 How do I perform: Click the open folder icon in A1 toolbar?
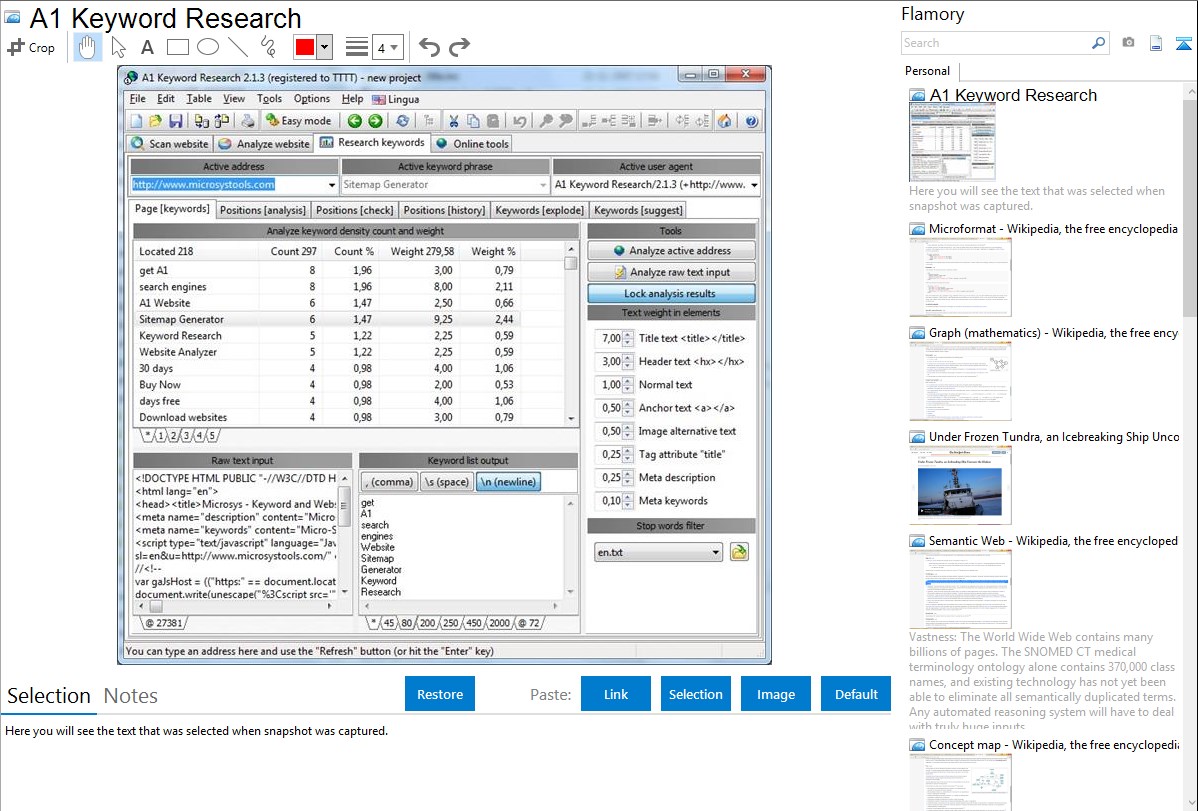coord(155,121)
